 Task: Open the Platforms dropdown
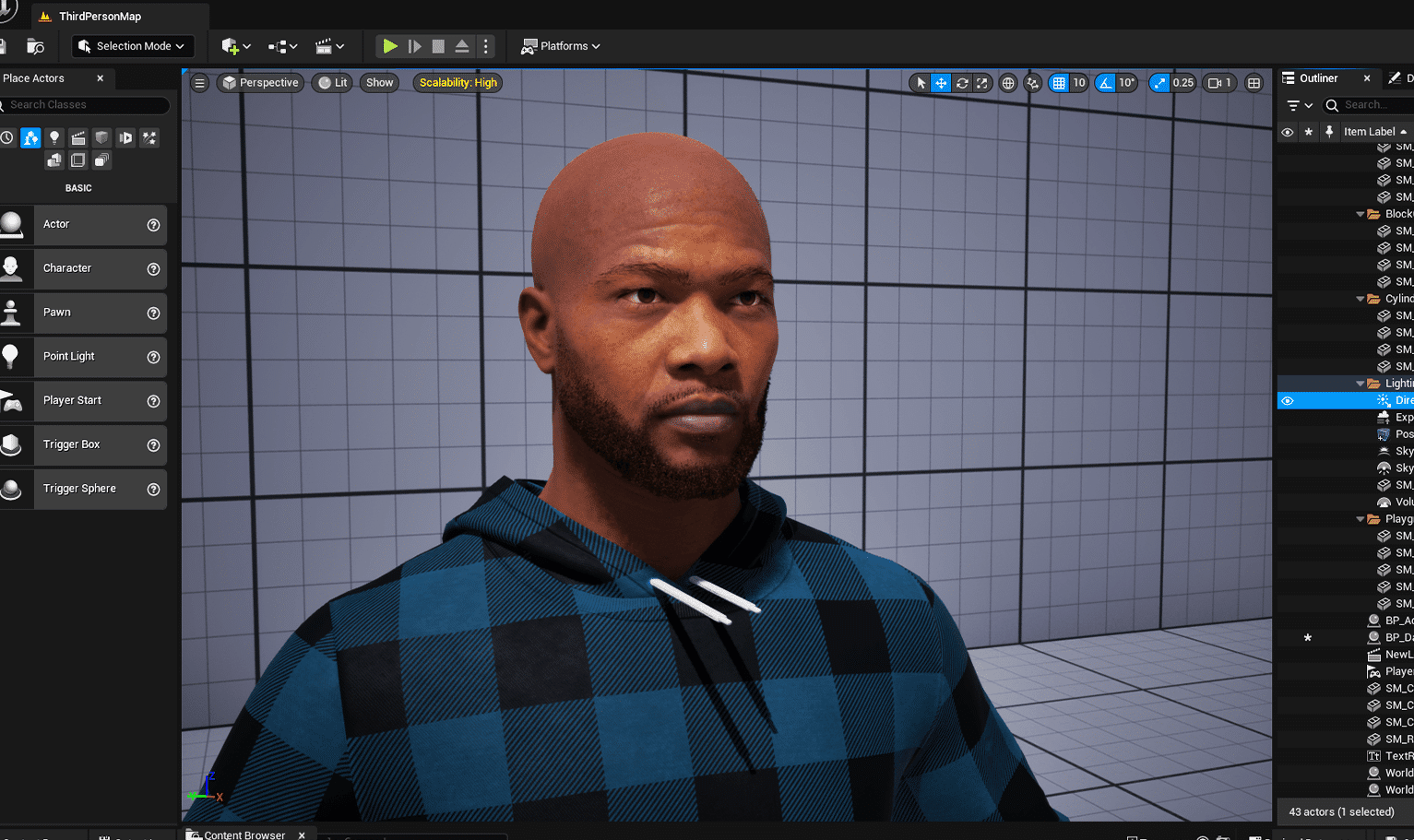(561, 46)
